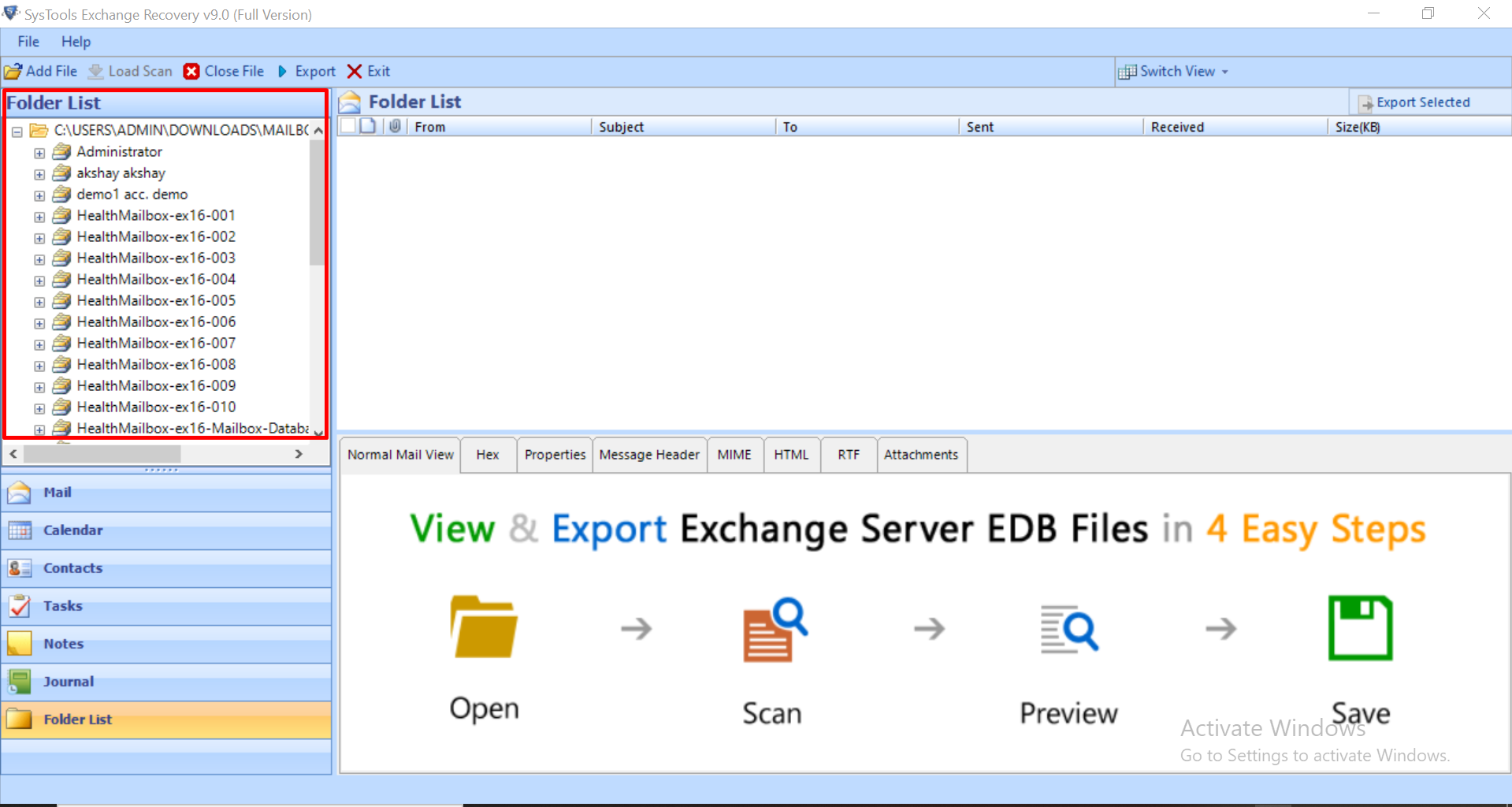Screen dimensions: 1512x807
Task: Switch to the RTF tab
Action: click(849, 455)
